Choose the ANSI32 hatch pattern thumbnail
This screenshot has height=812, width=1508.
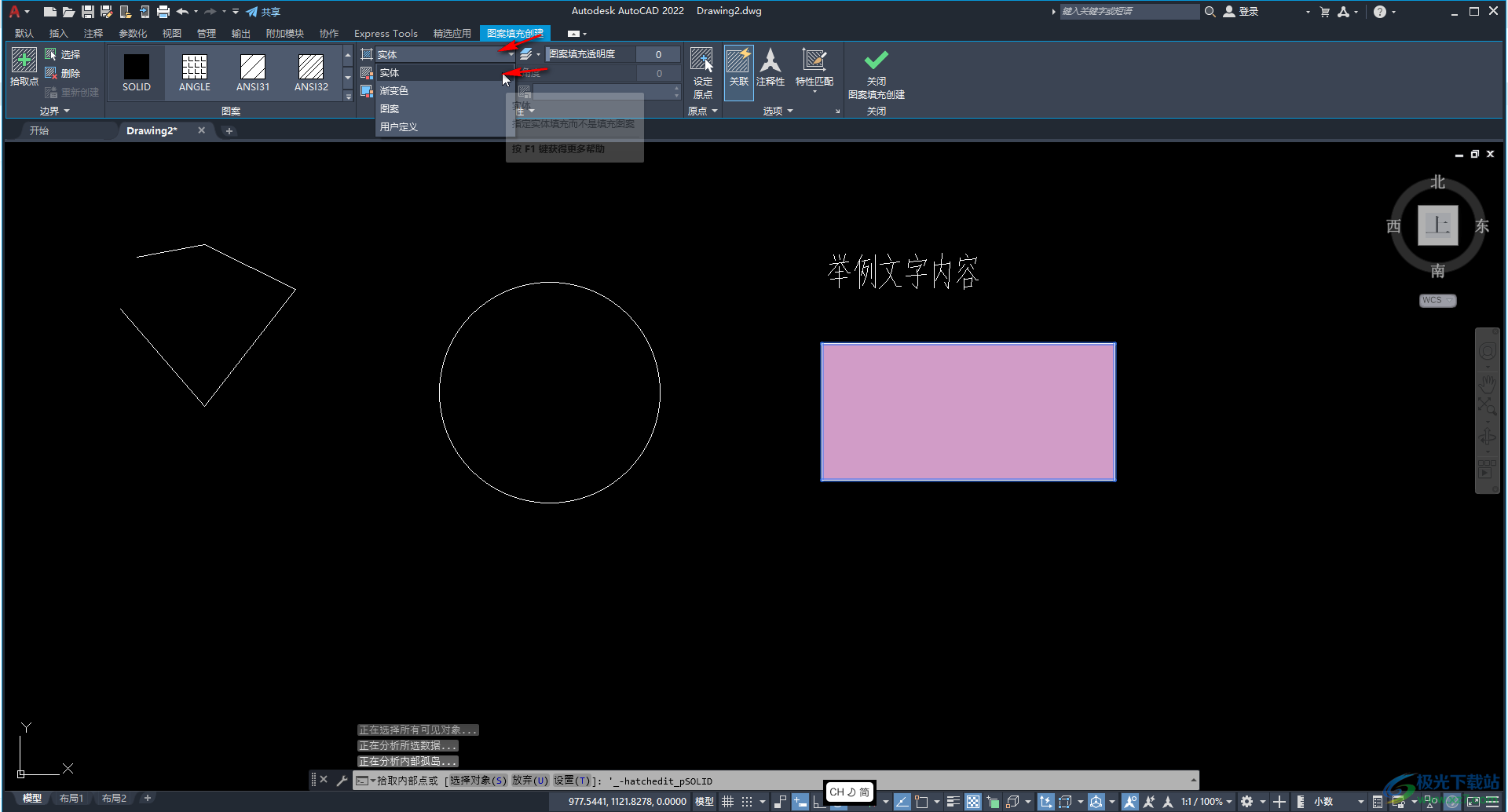pyautogui.click(x=311, y=72)
